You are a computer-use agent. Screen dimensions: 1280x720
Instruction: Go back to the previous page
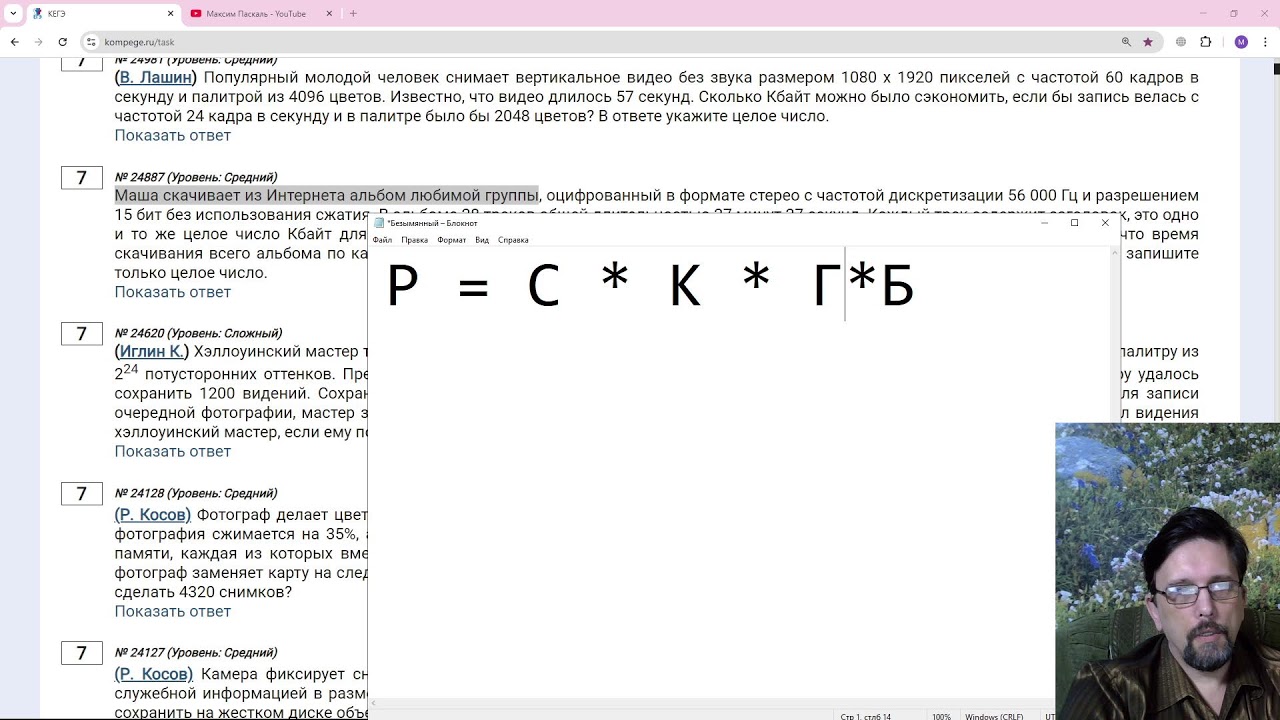pyautogui.click(x=15, y=42)
